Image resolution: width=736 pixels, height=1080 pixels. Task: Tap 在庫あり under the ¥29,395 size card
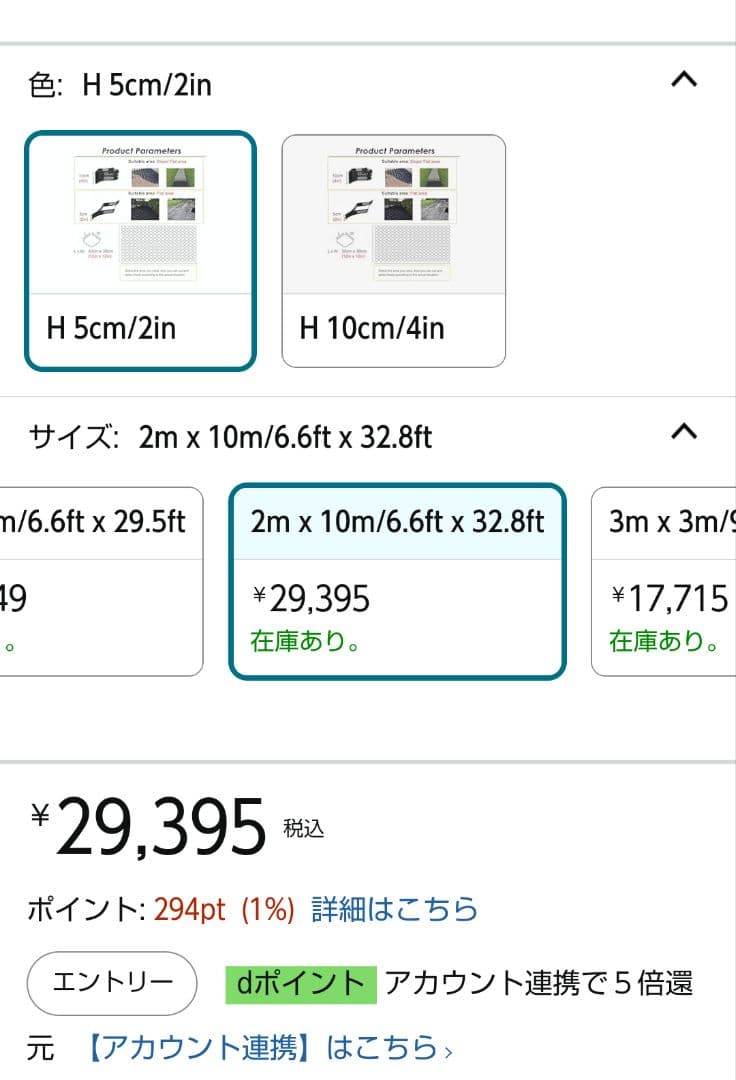[x=306, y=641]
